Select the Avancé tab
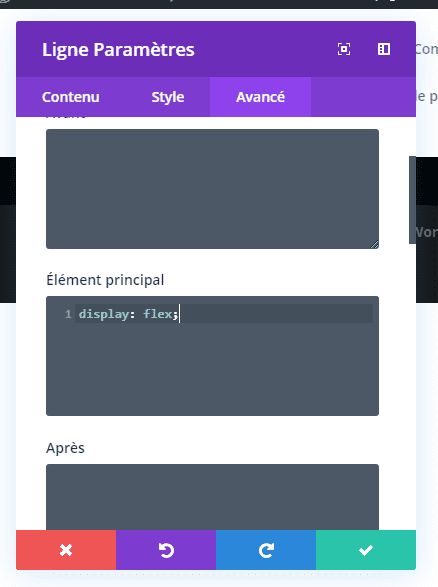 [x=260, y=97]
